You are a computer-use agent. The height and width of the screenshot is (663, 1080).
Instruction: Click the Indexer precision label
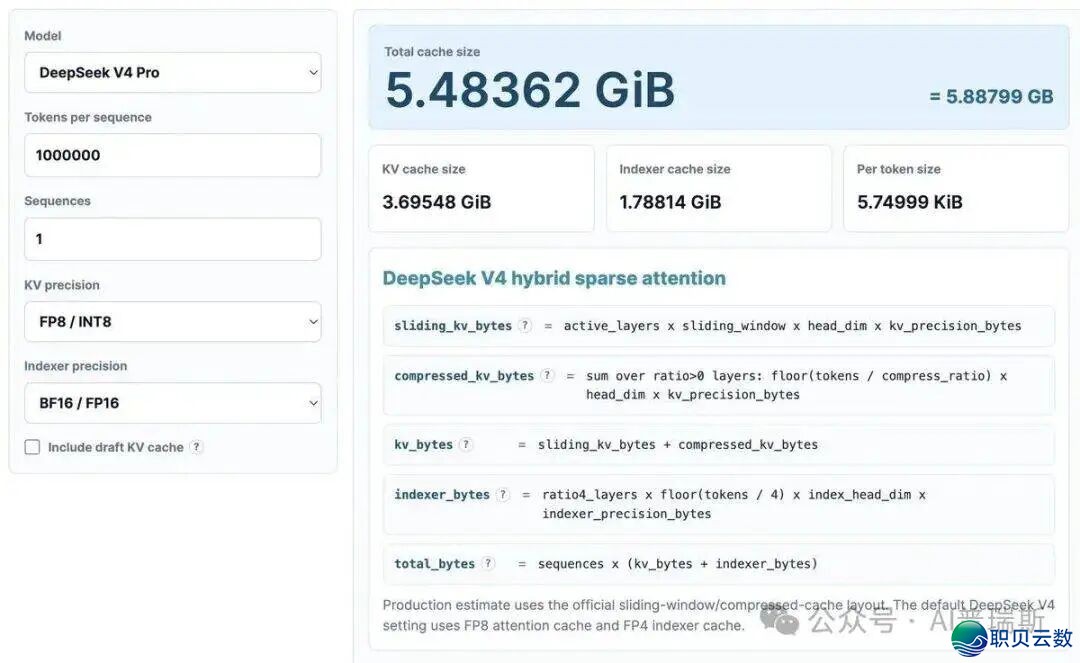(76, 366)
